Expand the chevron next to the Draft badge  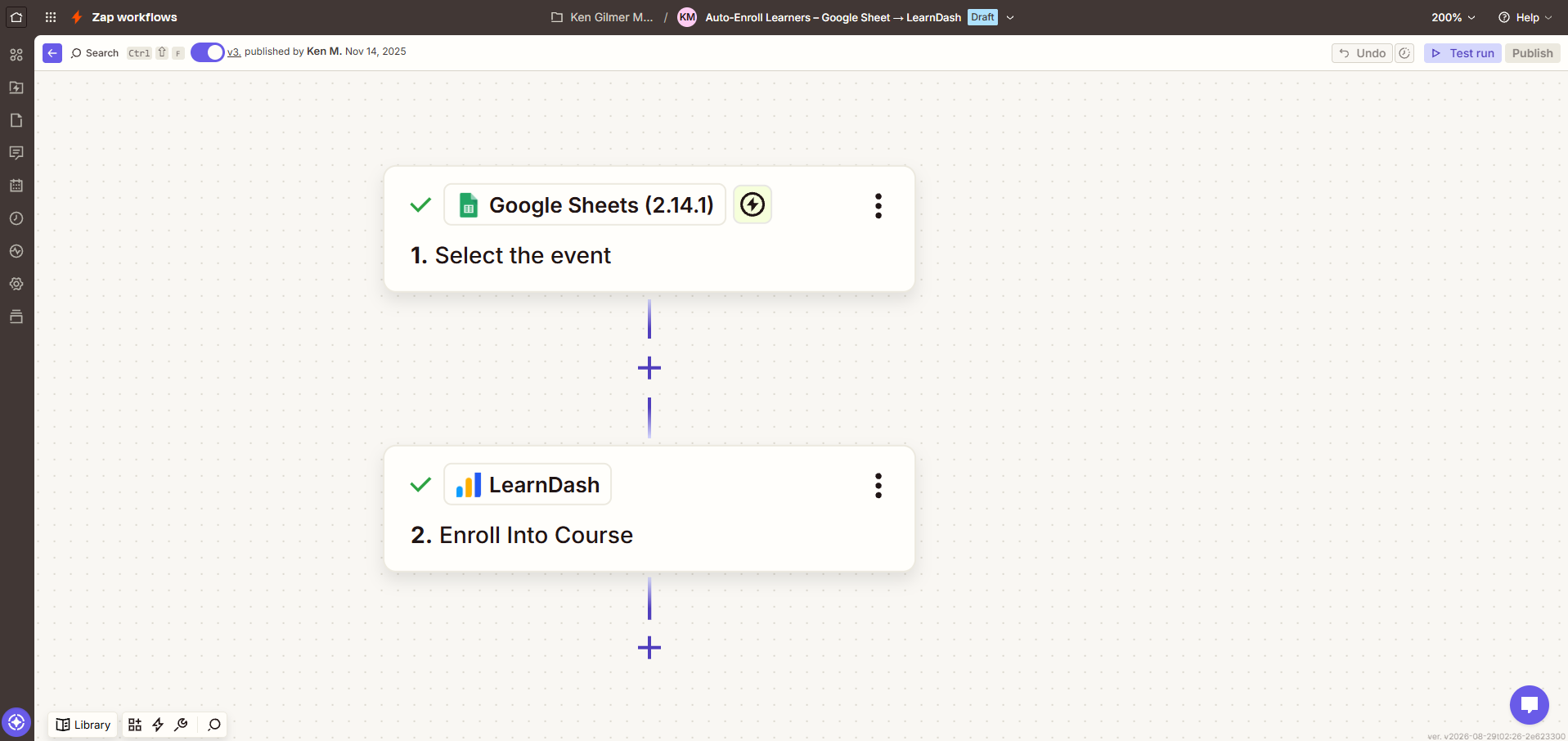tap(1010, 17)
